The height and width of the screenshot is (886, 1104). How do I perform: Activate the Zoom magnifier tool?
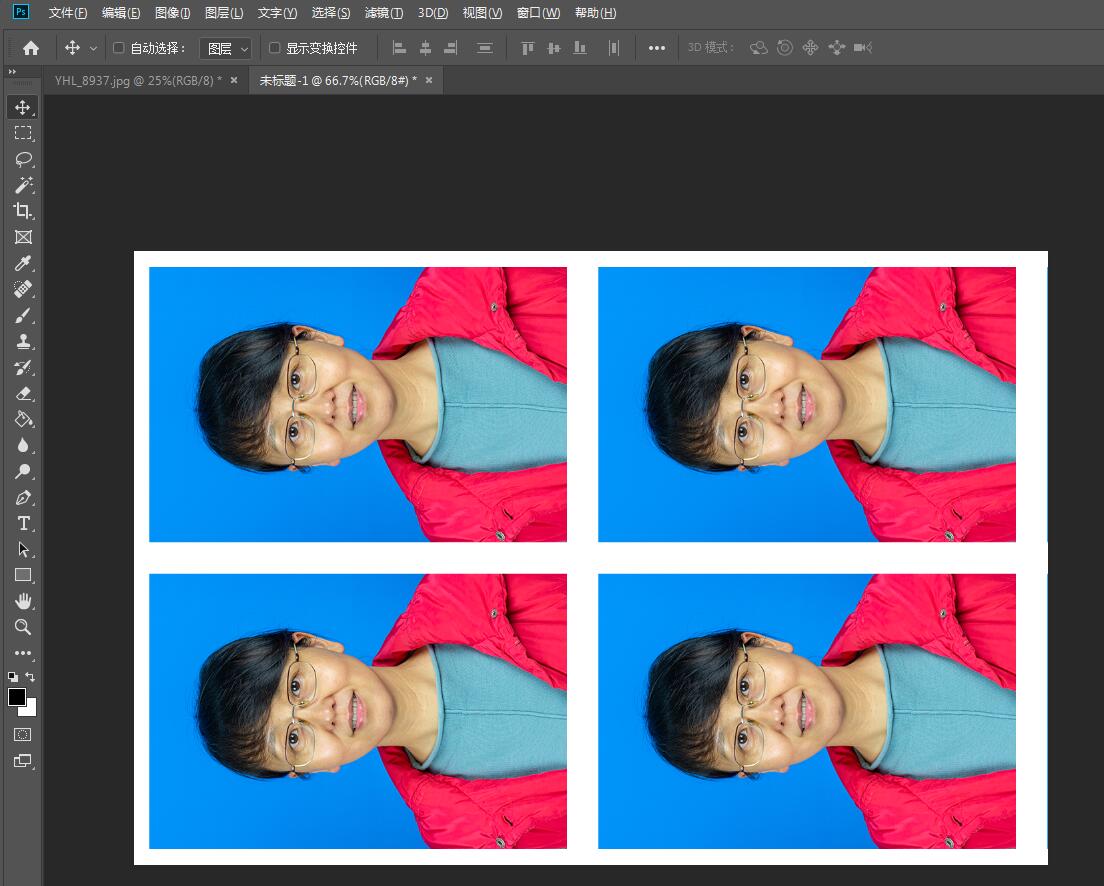click(23, 627)
